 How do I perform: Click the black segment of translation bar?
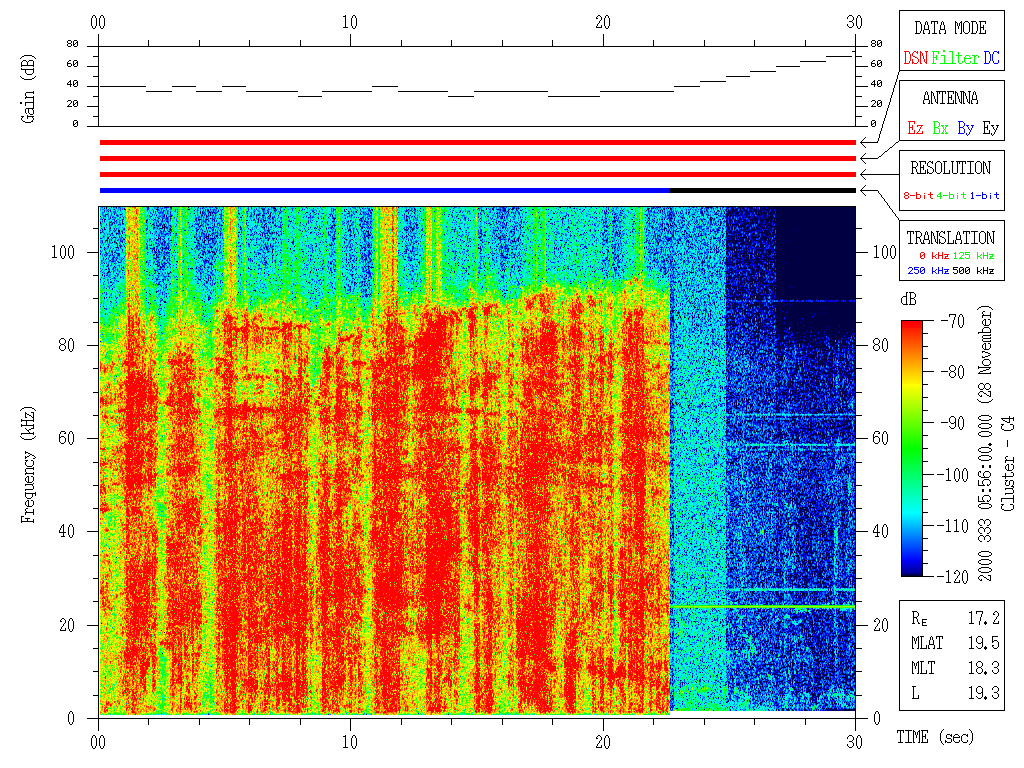pyautogui.click(x=762, y=190)
